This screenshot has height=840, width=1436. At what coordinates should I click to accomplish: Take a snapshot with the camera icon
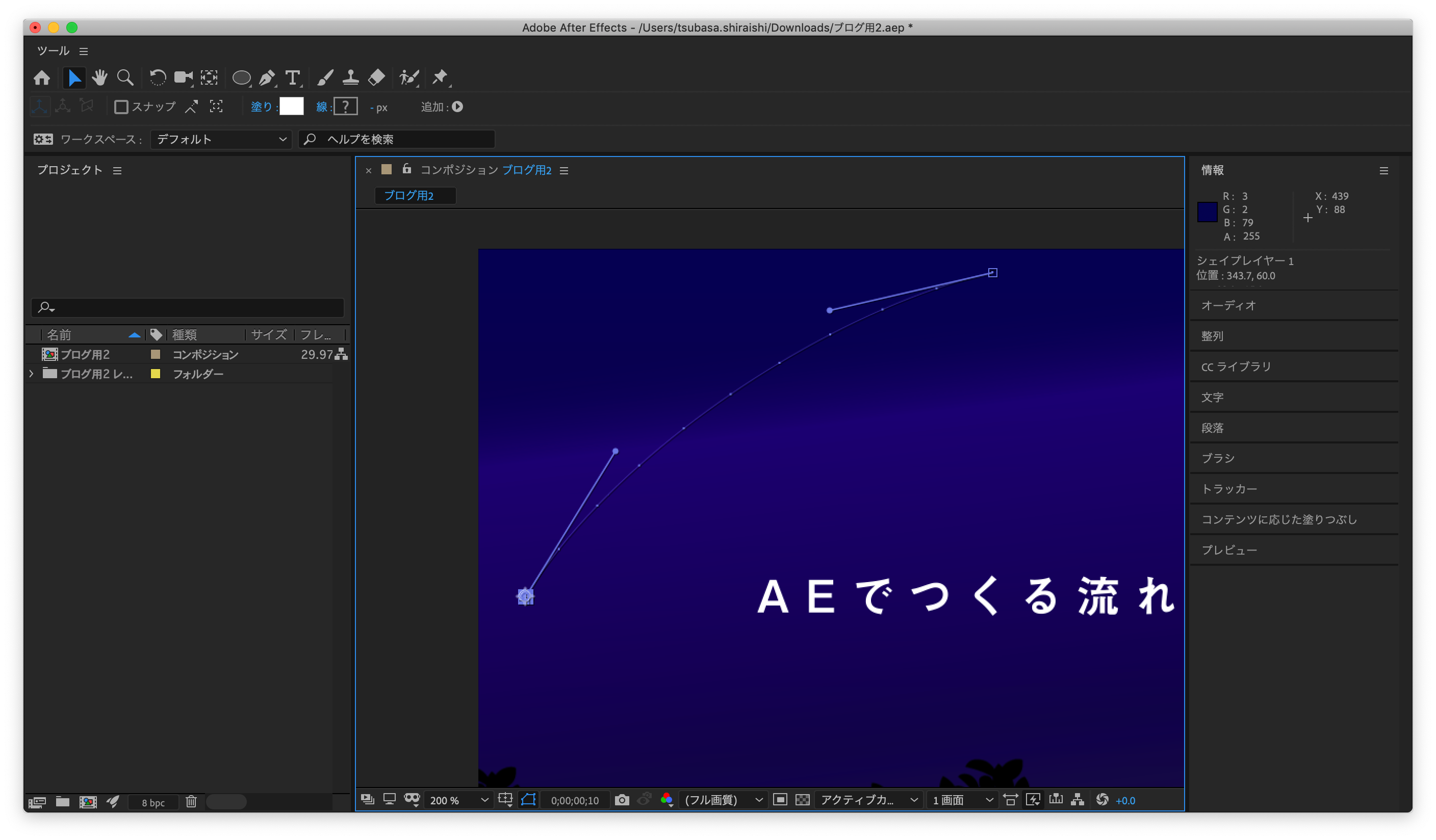tap(622, 800)
